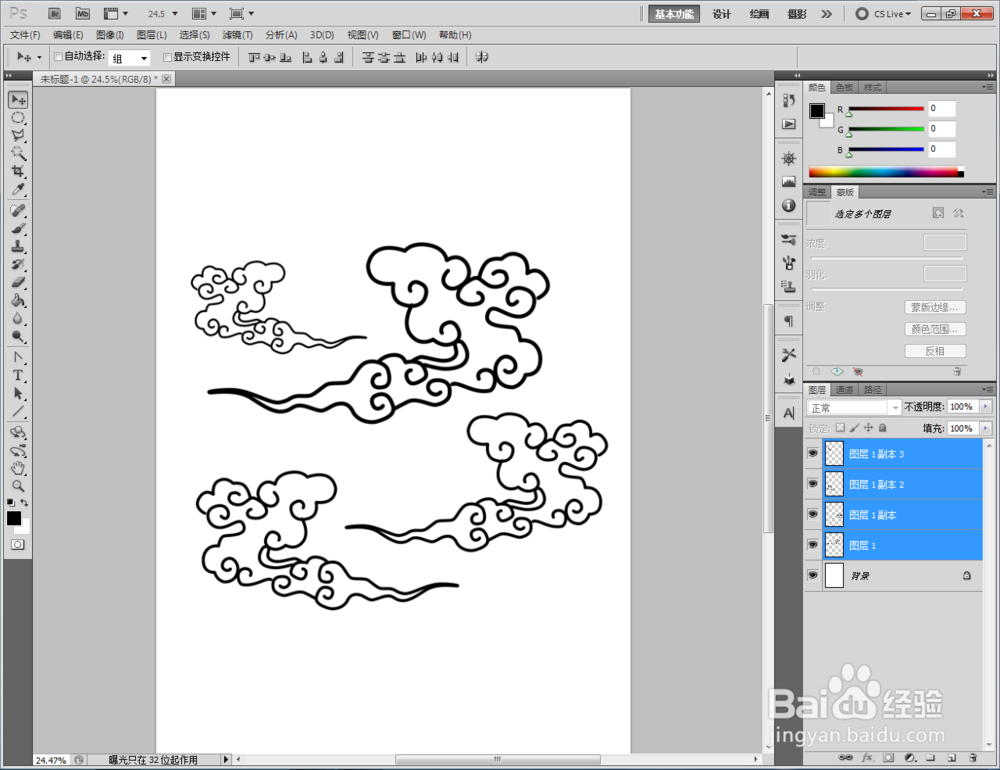Open the arrange documents dropdown
1000x770 pixels.
(x=205, y=13)
